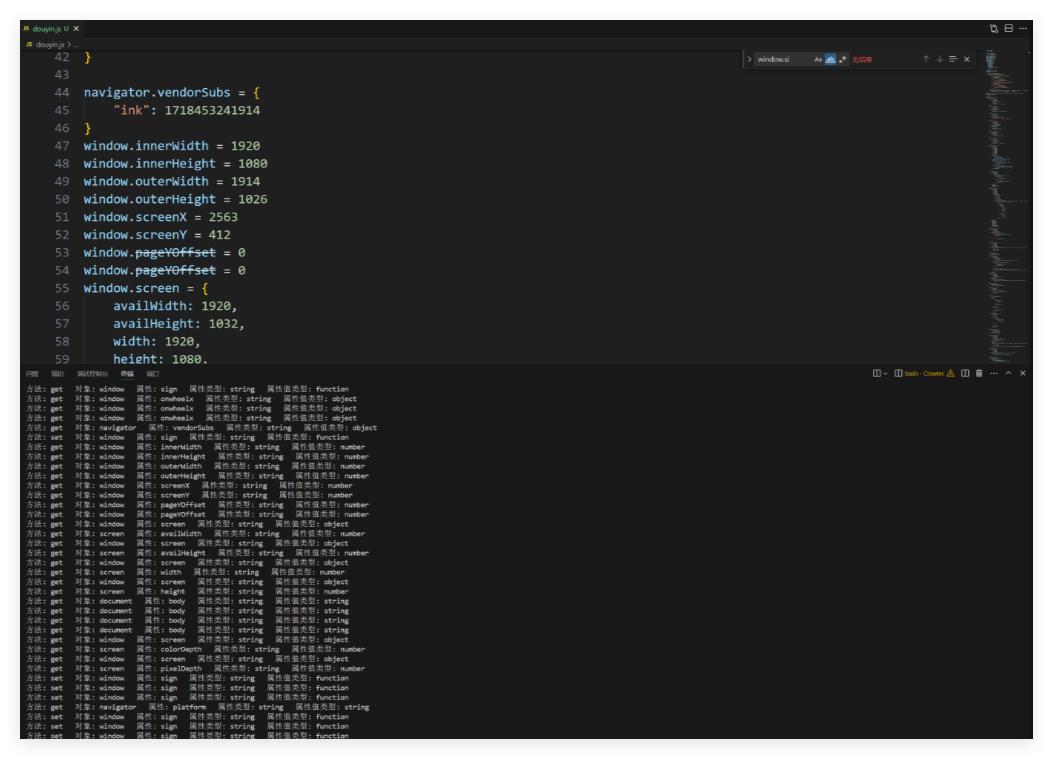Click terminal log line with pixelDepth
The image size is (1053, 759).
point(195,669)
